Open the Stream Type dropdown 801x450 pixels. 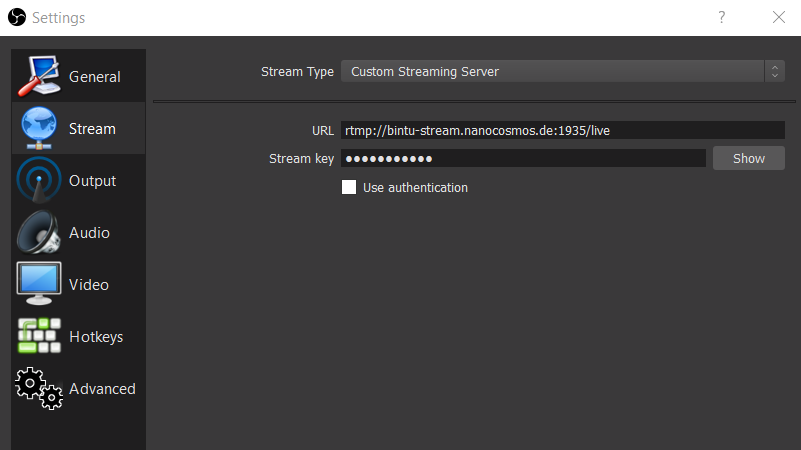(x=553, y=71)
